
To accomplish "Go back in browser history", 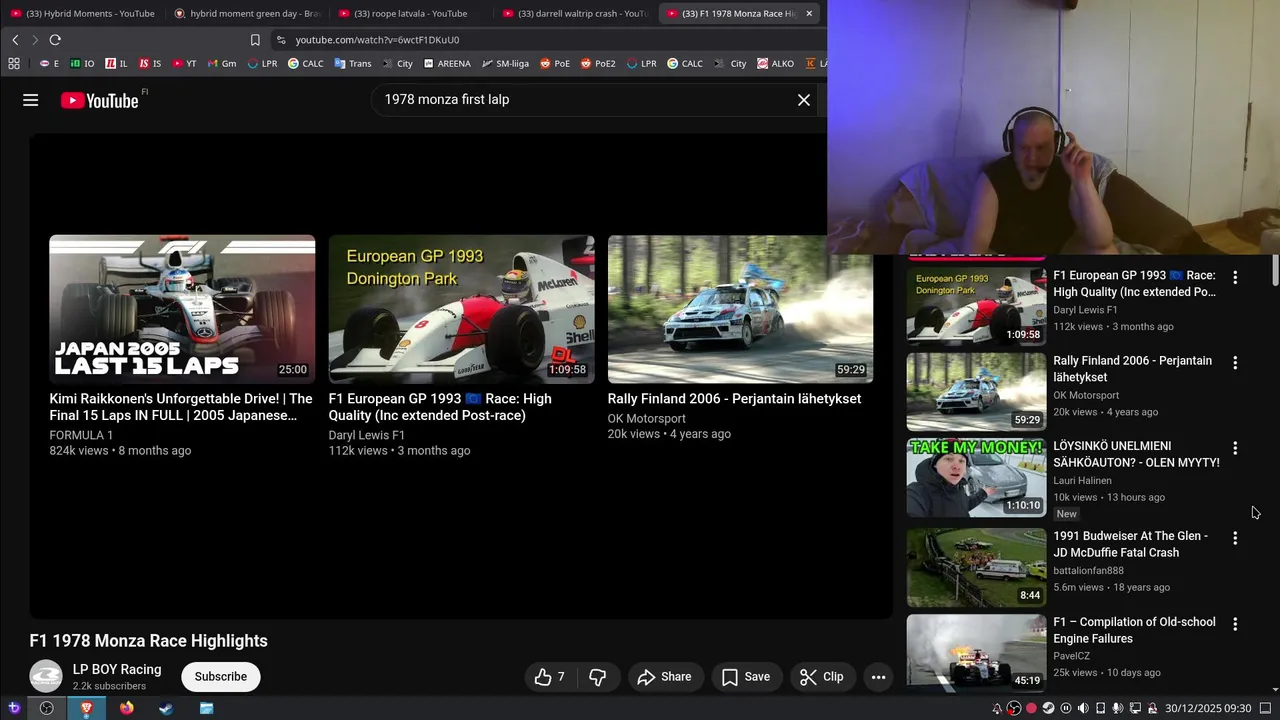I will [x=15, y=40].
